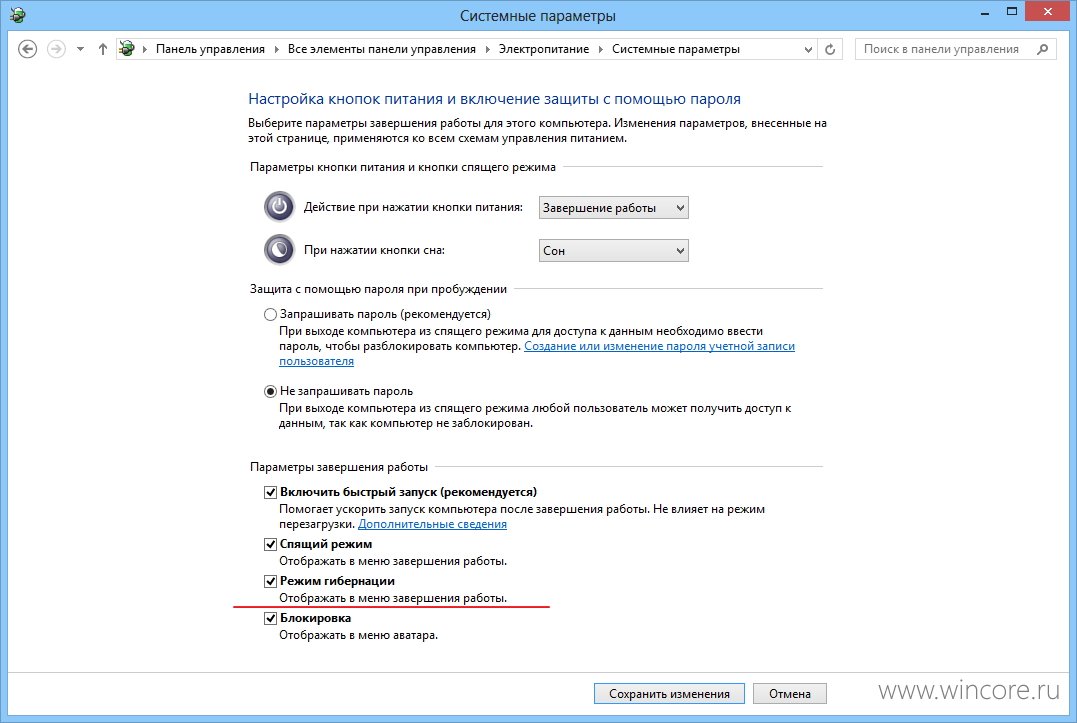Refresh the page with the refresh button

point(830,49)
